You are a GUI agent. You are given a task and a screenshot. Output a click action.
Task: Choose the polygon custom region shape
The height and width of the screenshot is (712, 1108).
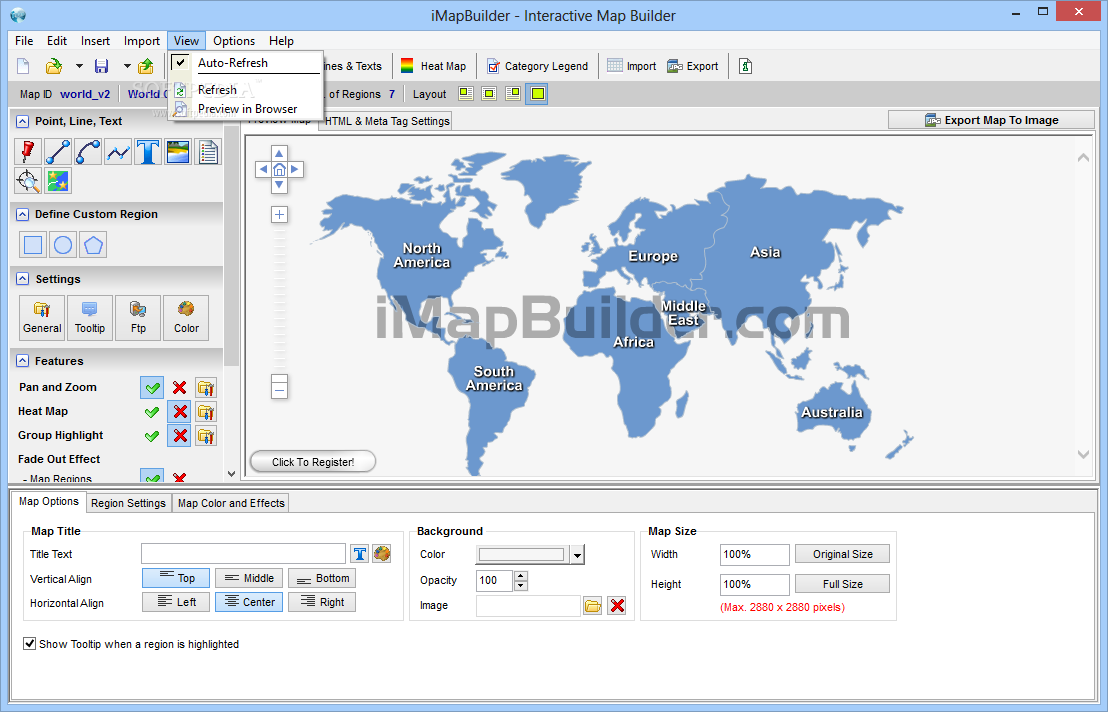click(x=93, y=245)
